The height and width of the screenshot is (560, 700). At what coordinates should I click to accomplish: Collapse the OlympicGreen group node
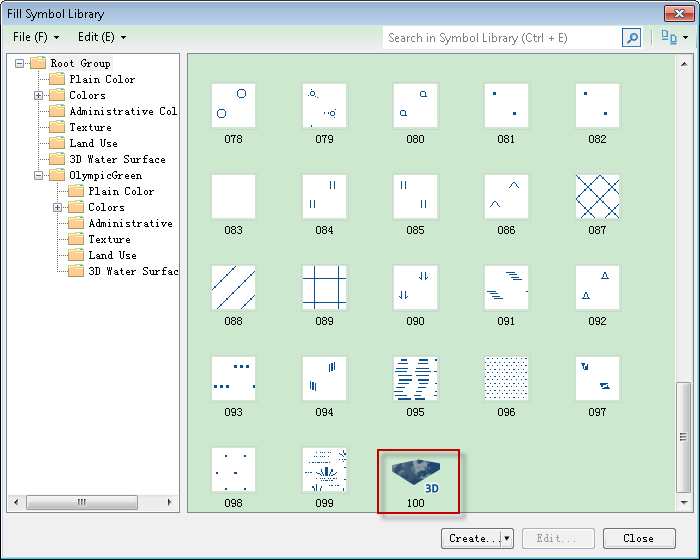point(39,175)
